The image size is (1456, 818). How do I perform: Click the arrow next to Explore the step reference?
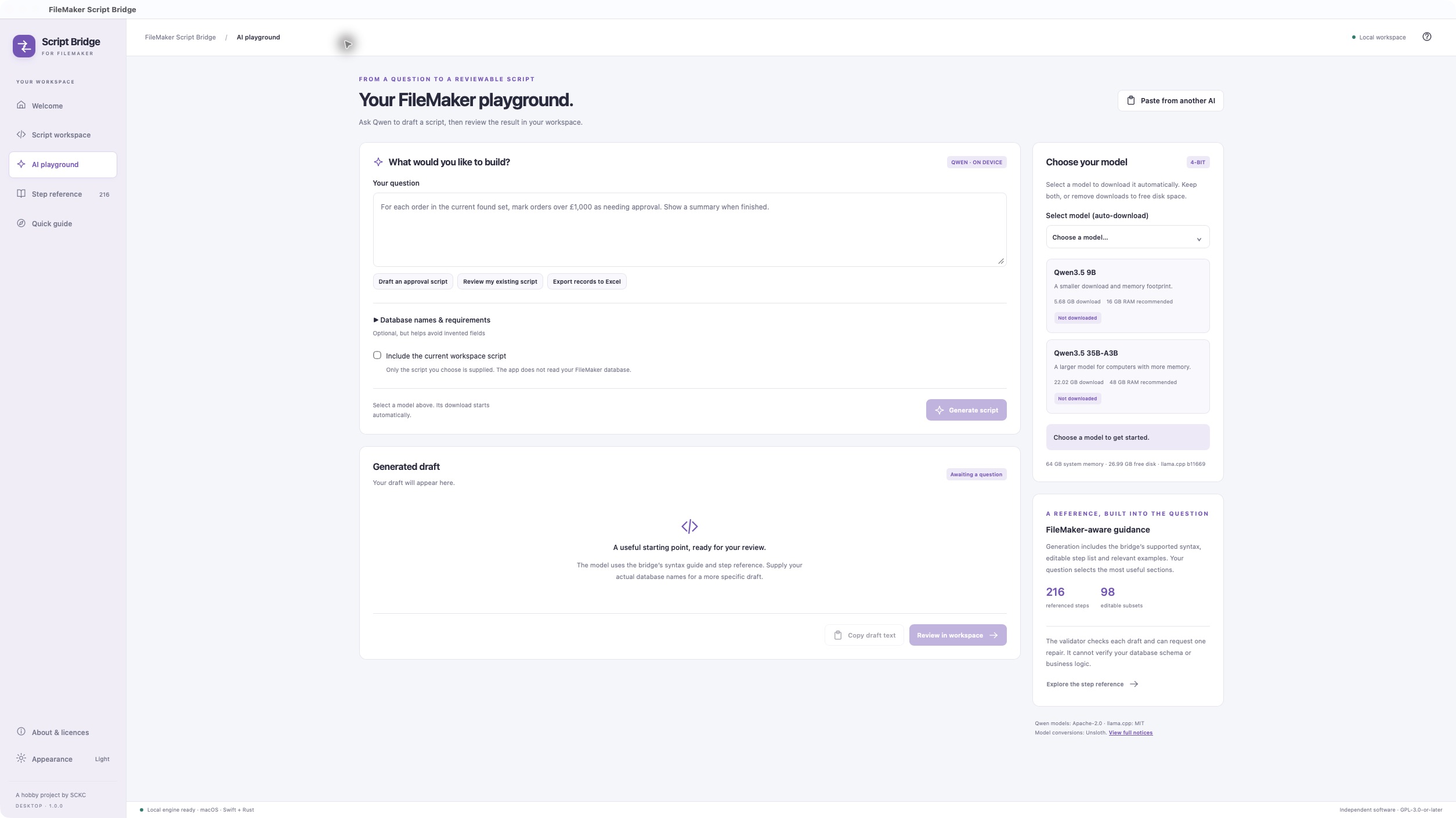click(x=1134, y=684)
